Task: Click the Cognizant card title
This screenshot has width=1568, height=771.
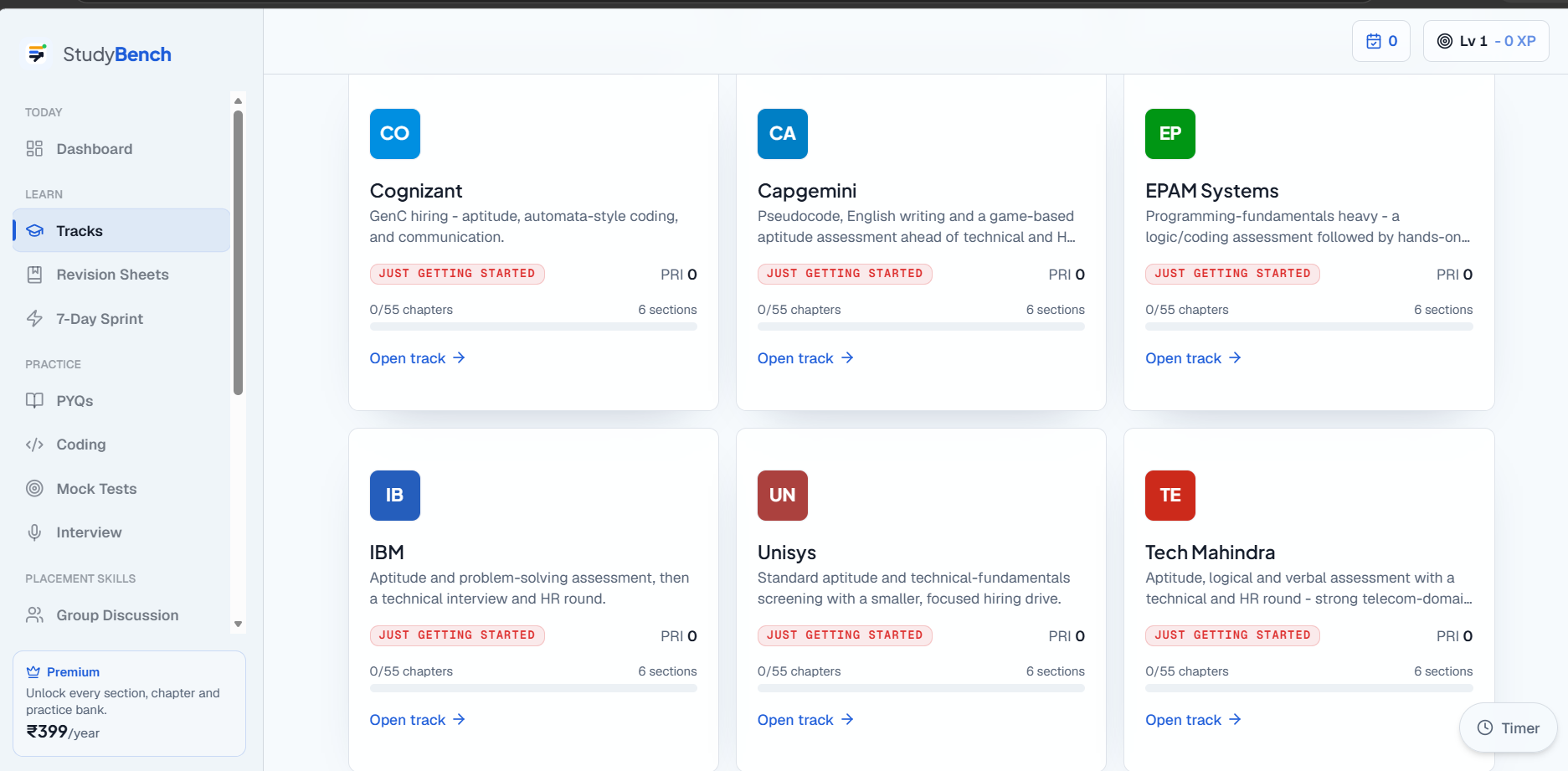Action: (x=416, y=191)
